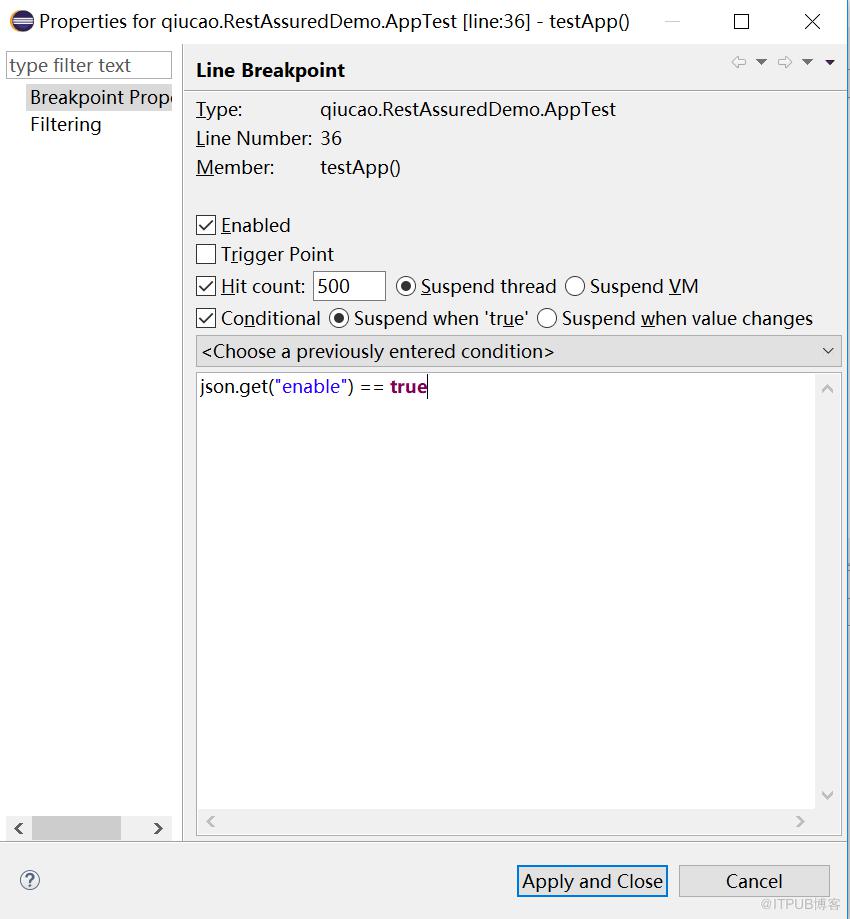Open back history dropdown arrow

[761, 62]
